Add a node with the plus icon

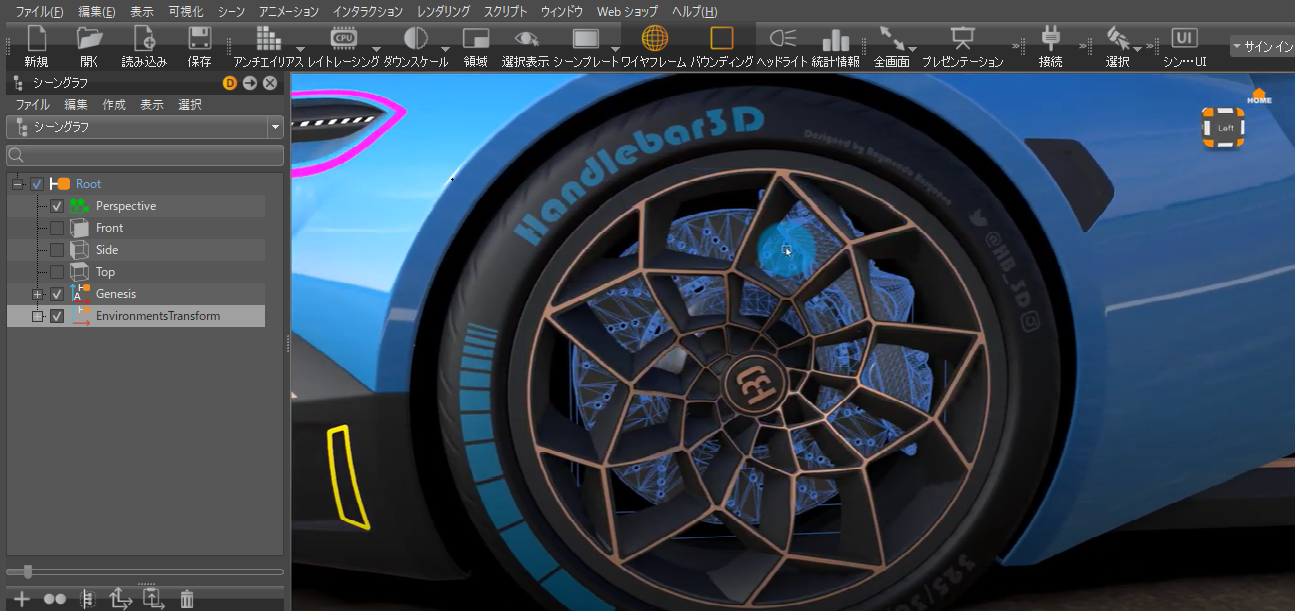point(21,598)
